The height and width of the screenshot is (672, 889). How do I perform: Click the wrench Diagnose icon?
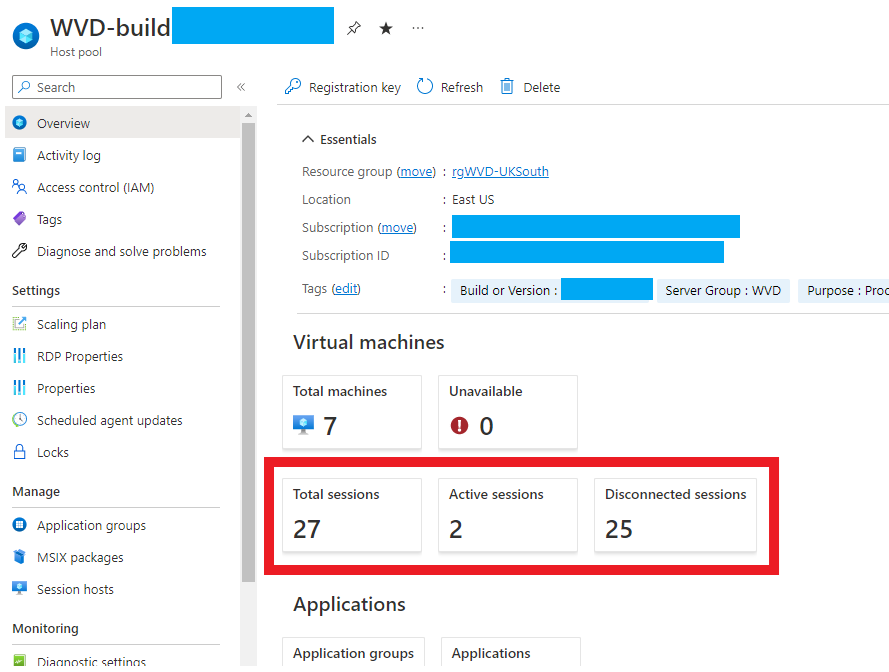click(x=19, y=251)
